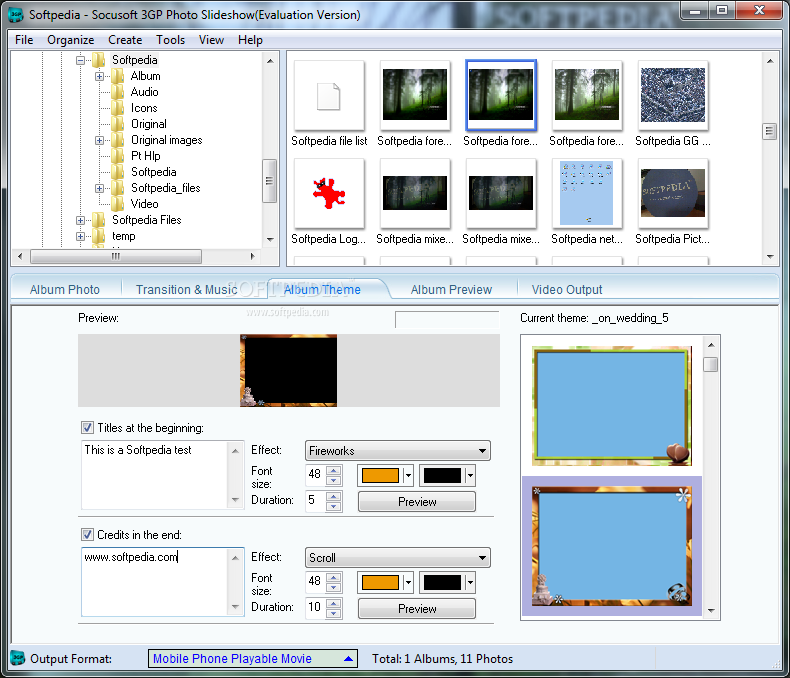Select the highlighted Softpedia fore... forest thumbnail
Screen dimensions: 790x678
(x=501, y=95)
